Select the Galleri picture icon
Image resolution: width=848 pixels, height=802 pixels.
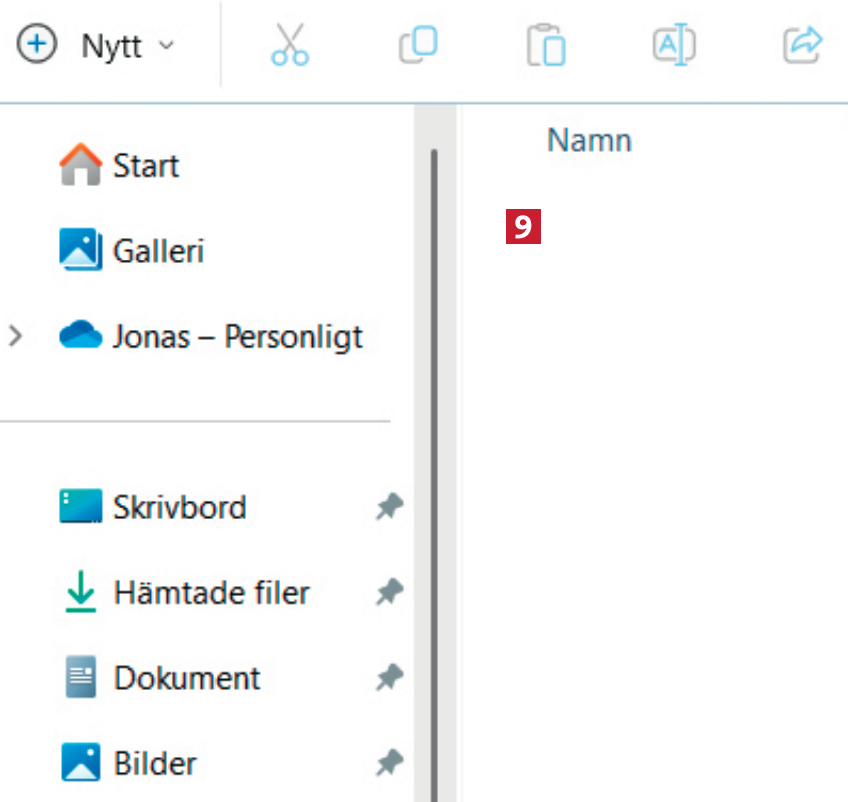tap(81, 250)
